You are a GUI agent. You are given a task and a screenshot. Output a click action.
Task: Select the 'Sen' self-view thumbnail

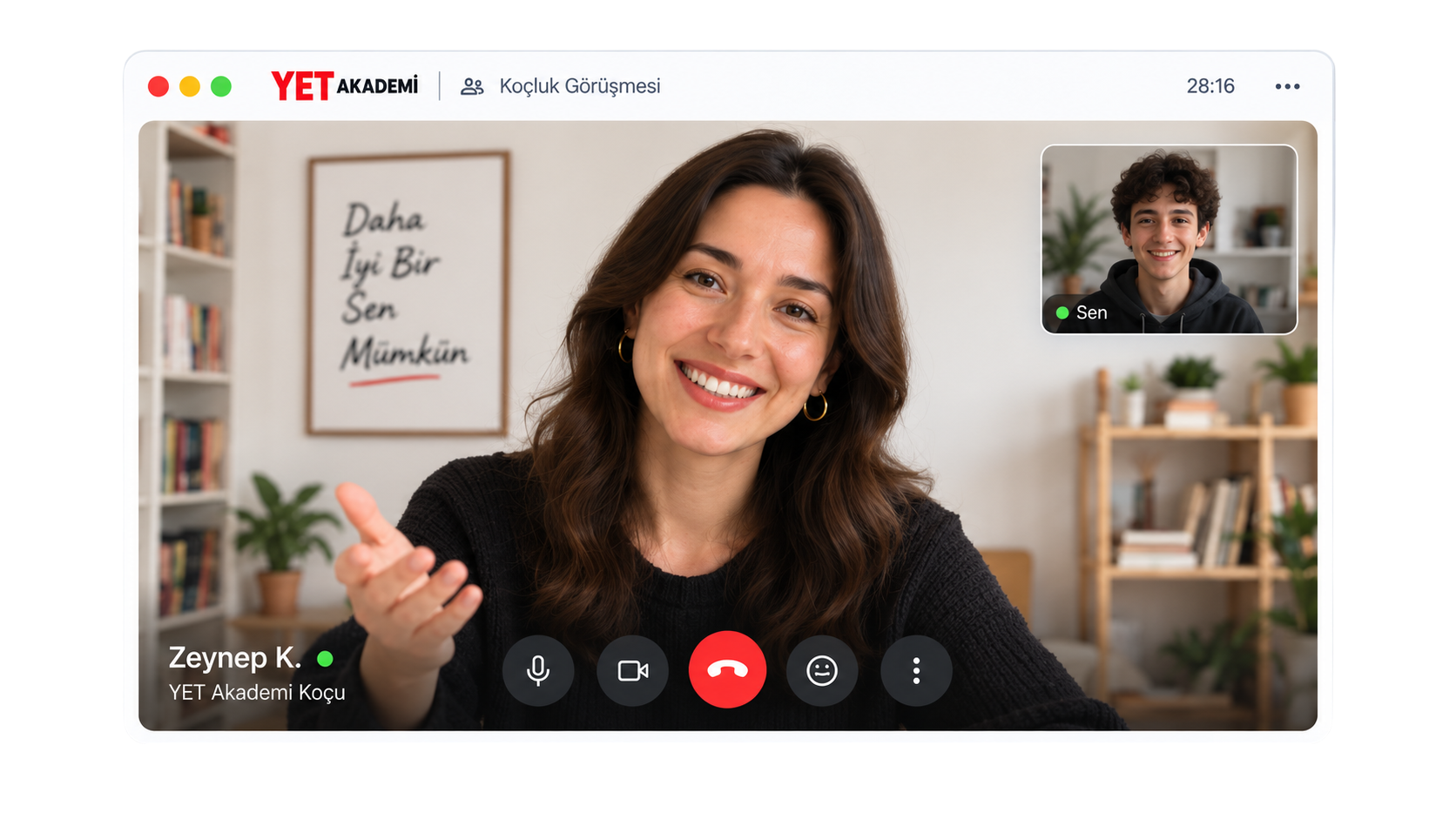pos(1169,239)
